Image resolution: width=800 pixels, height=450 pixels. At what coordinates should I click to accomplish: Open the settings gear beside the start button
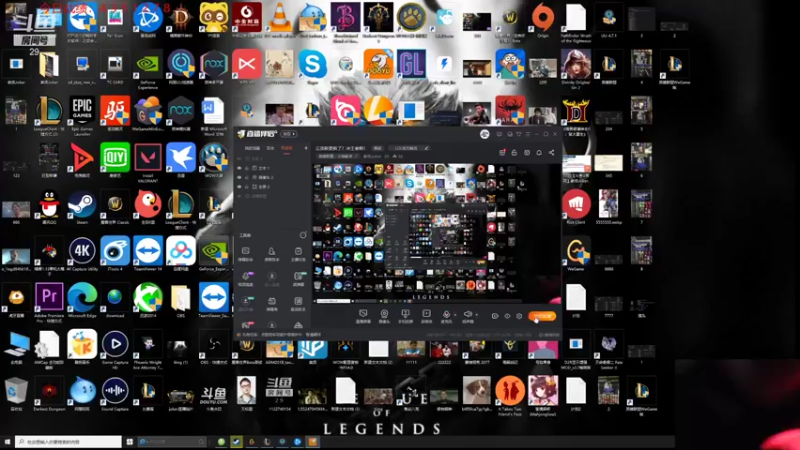(x=519, y=316)
